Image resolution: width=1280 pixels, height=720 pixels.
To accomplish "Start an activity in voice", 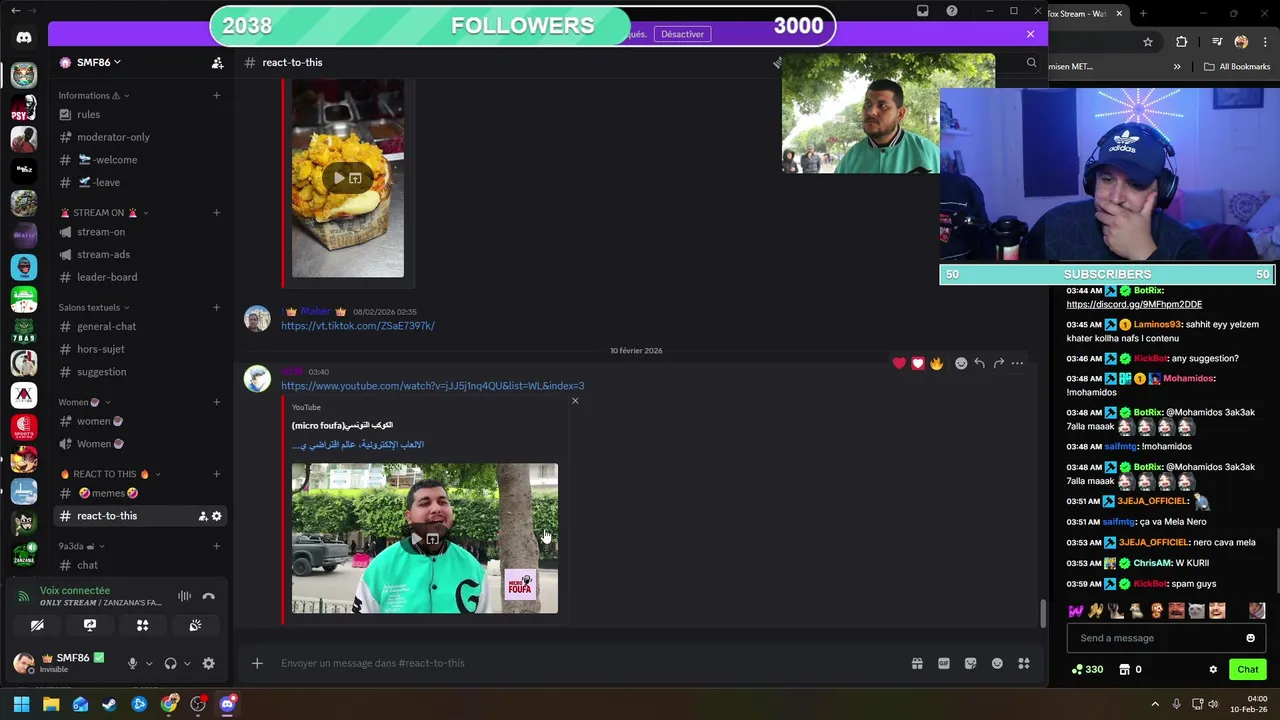I will pyautogui.click(x=142, y=625).
